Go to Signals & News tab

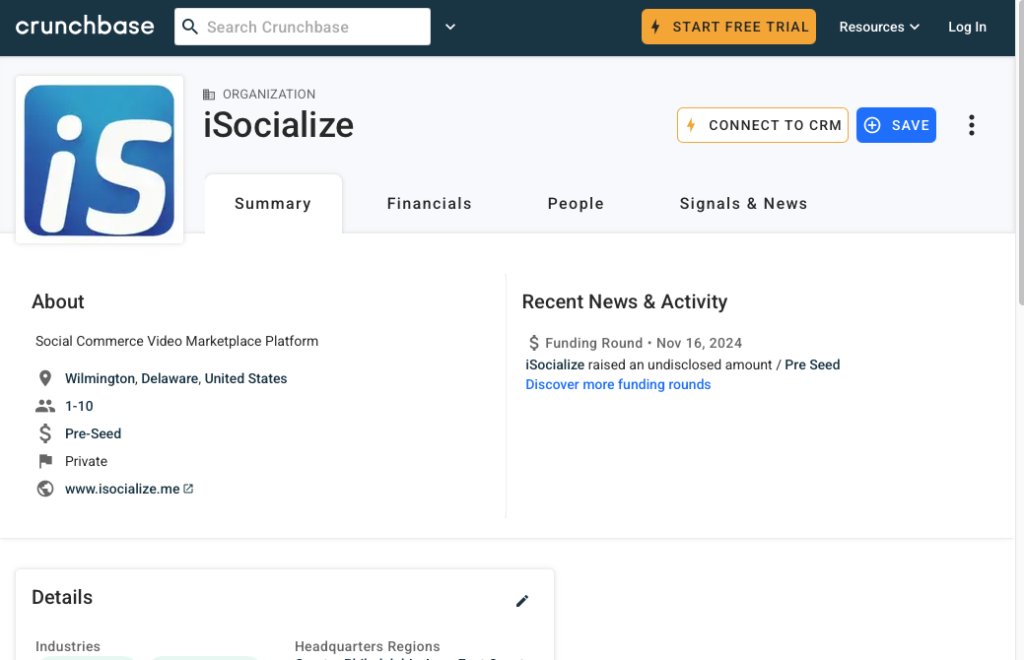pyautogui.click(x=743, y=204)
